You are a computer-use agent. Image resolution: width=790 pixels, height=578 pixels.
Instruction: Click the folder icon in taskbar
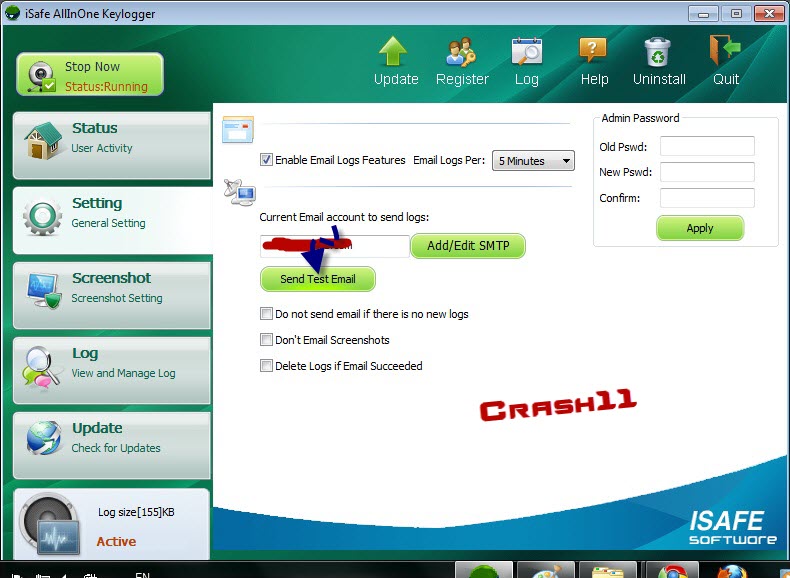(608, 572)
